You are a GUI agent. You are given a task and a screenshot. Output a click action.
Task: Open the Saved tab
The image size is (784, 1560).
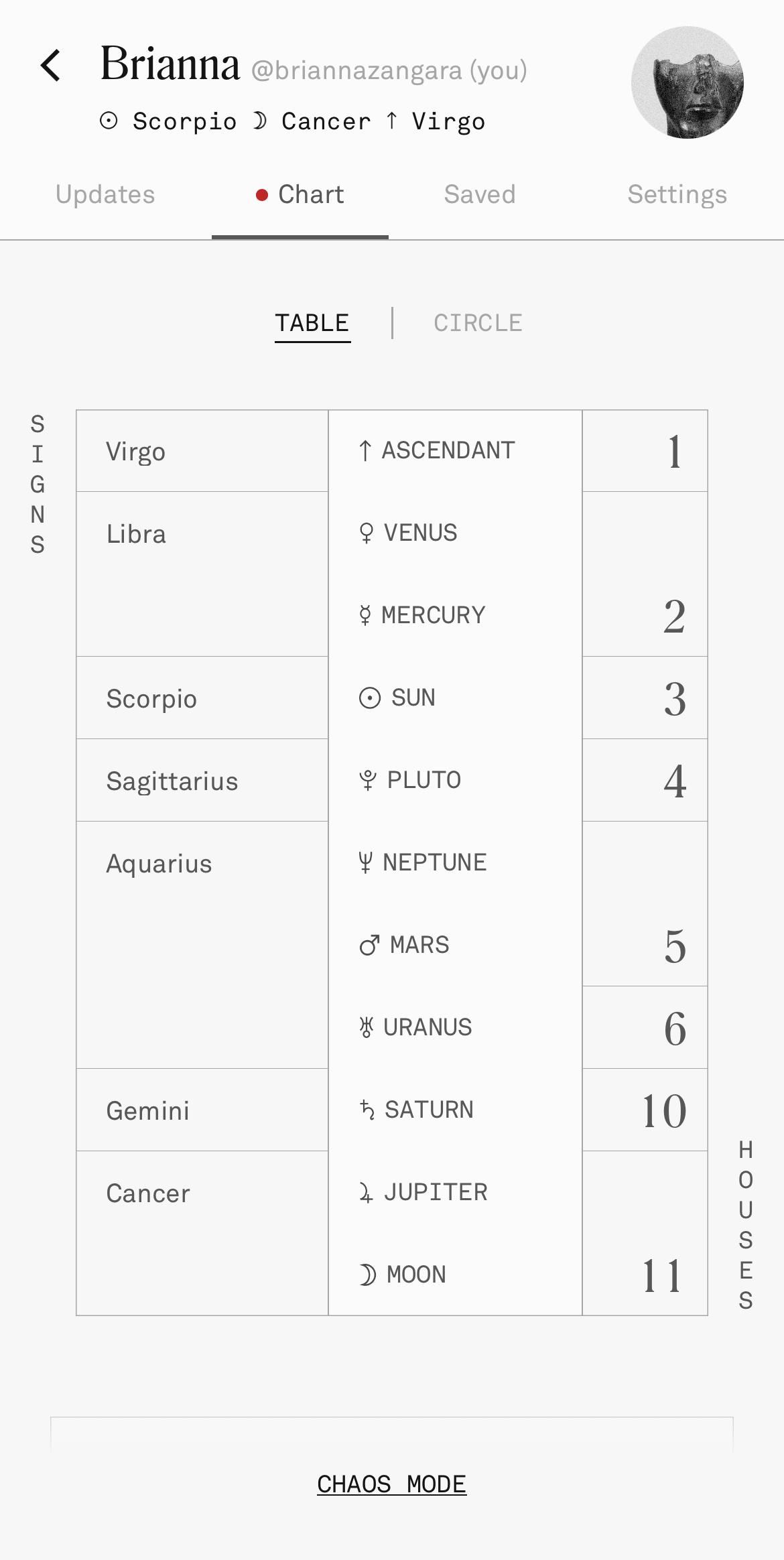point(480,194)
